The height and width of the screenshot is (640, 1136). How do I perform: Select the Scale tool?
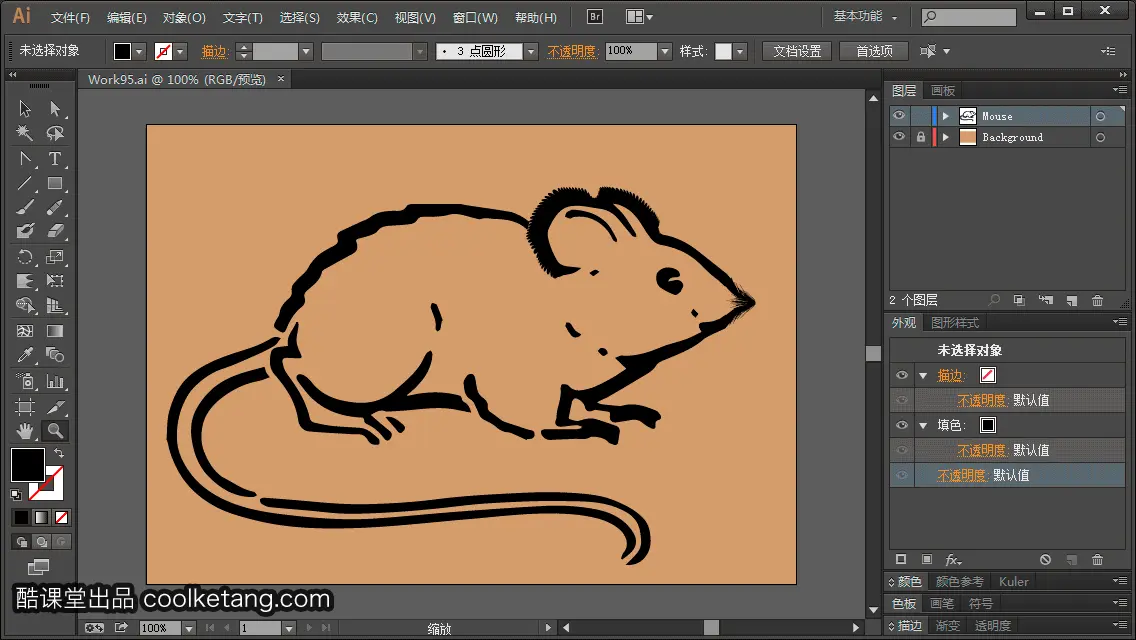point(55,257)
